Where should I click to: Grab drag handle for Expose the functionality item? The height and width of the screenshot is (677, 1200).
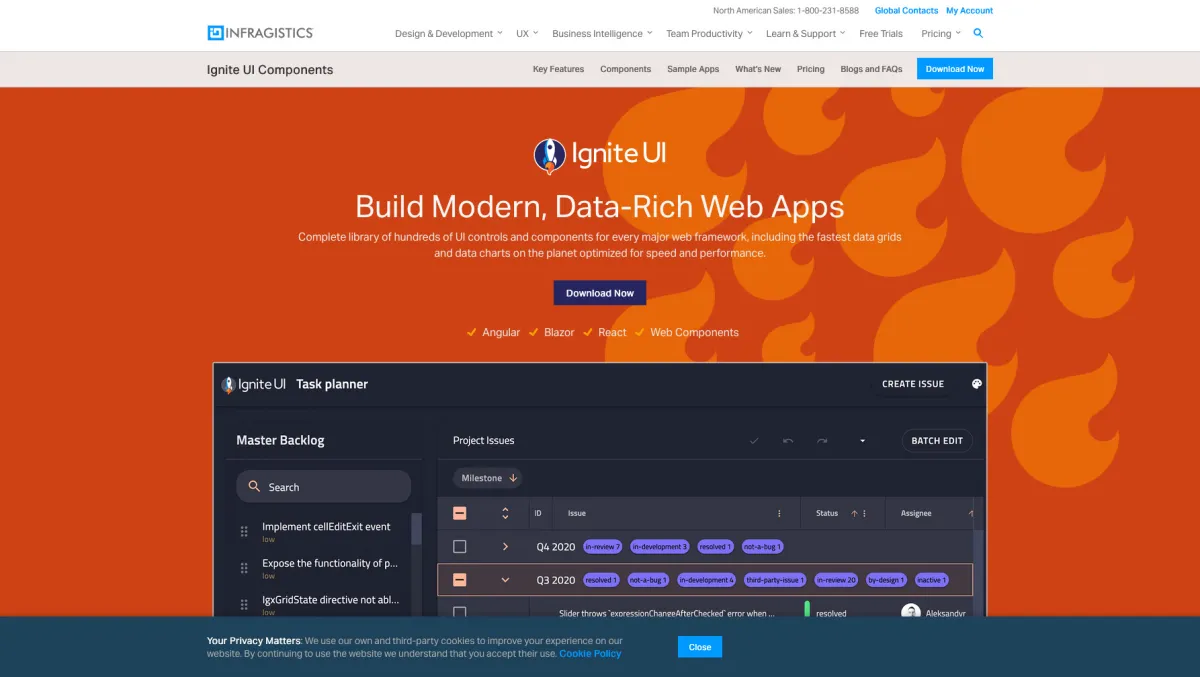[x=244, y=568]
